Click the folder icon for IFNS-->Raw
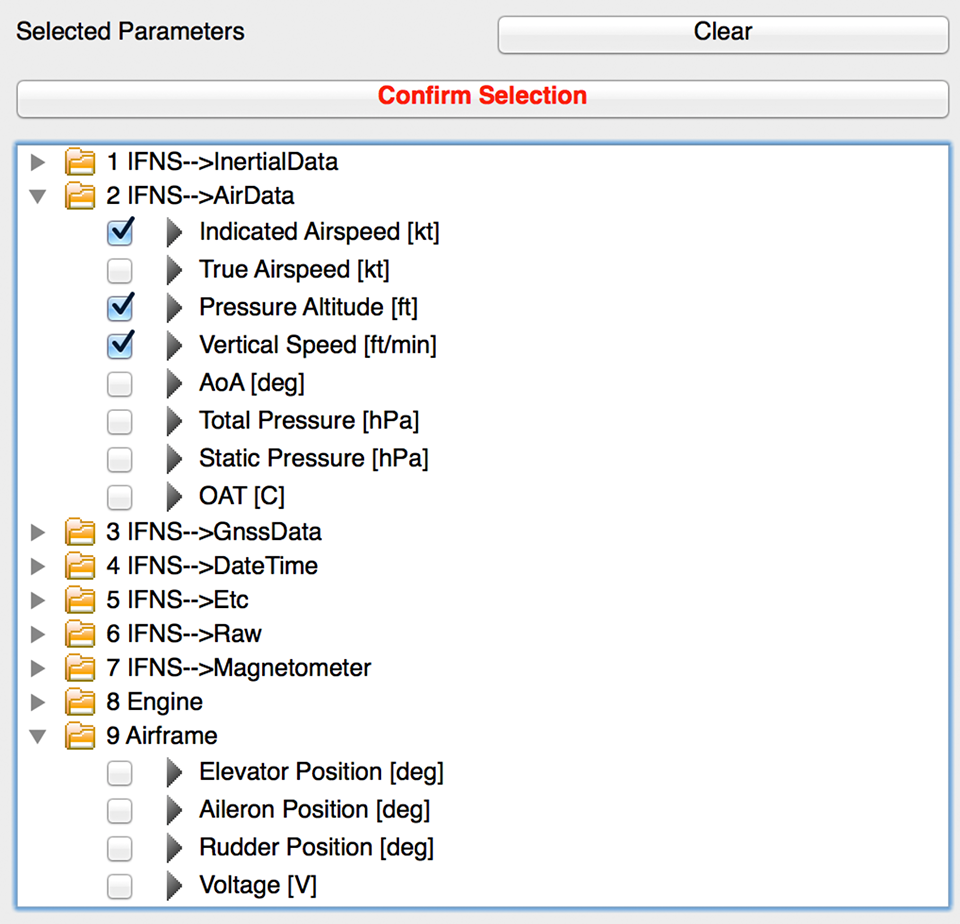 tap(80, 634)
